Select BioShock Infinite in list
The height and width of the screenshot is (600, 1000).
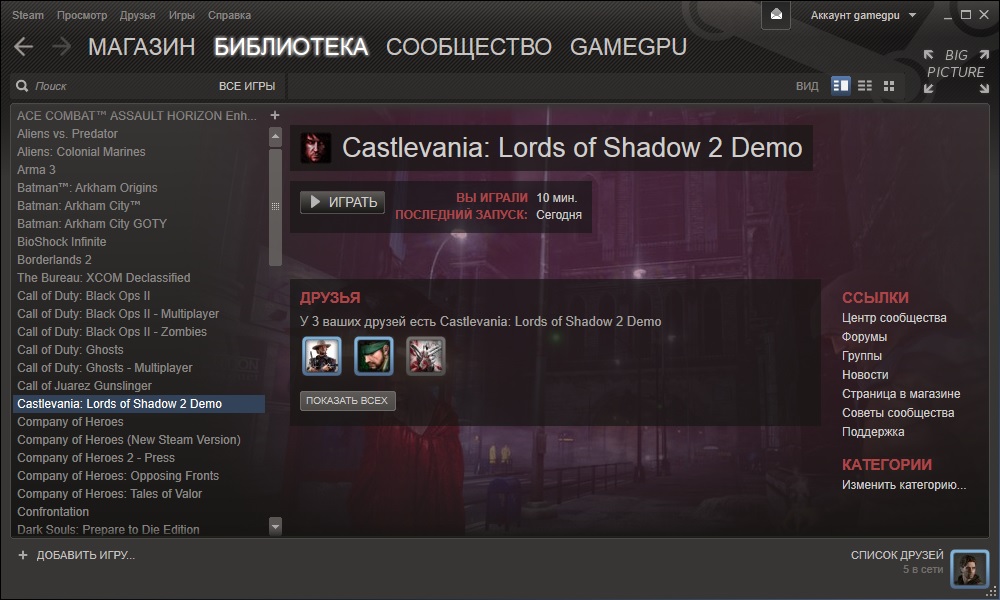(139, 242)
